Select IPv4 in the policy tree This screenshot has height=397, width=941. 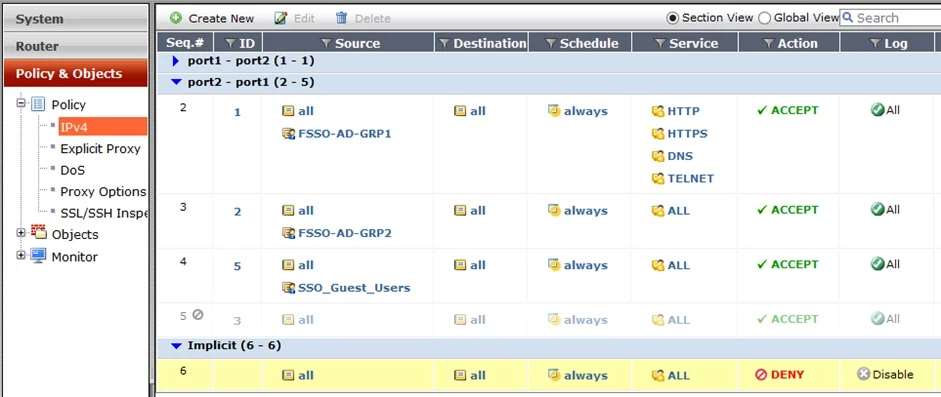click(x=103, y=127)
